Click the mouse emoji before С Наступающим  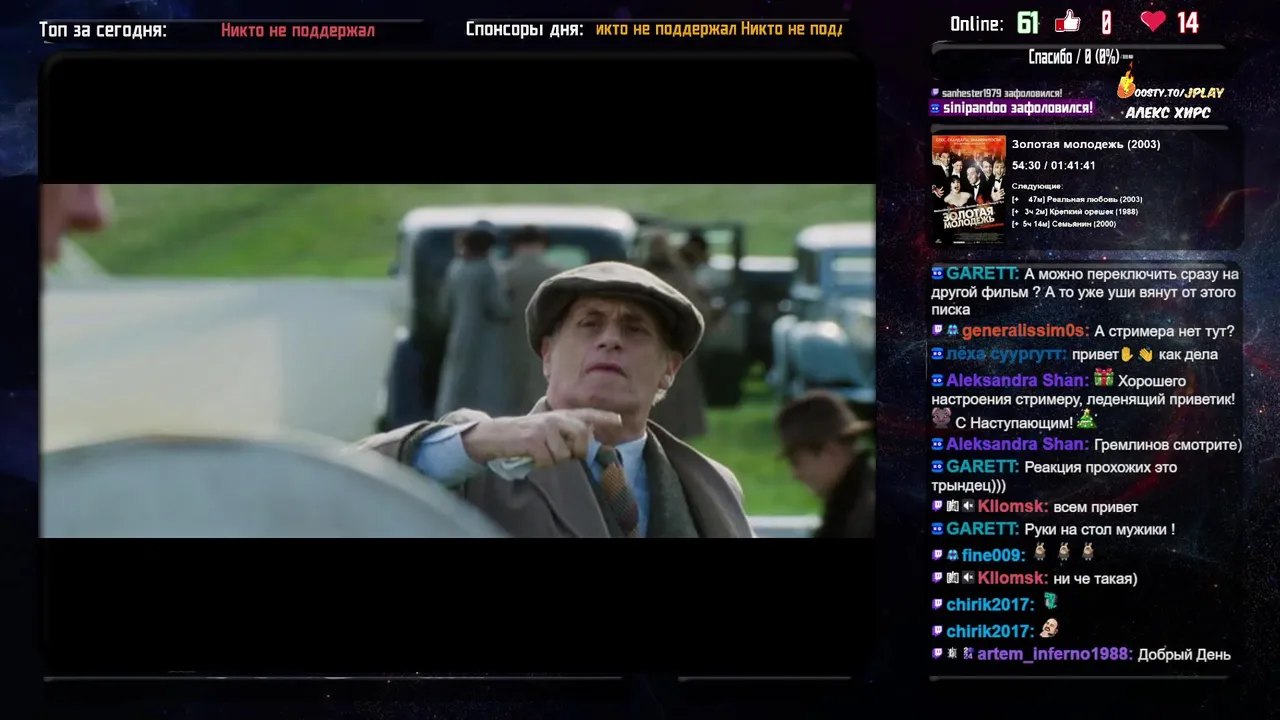pos(941,418)
